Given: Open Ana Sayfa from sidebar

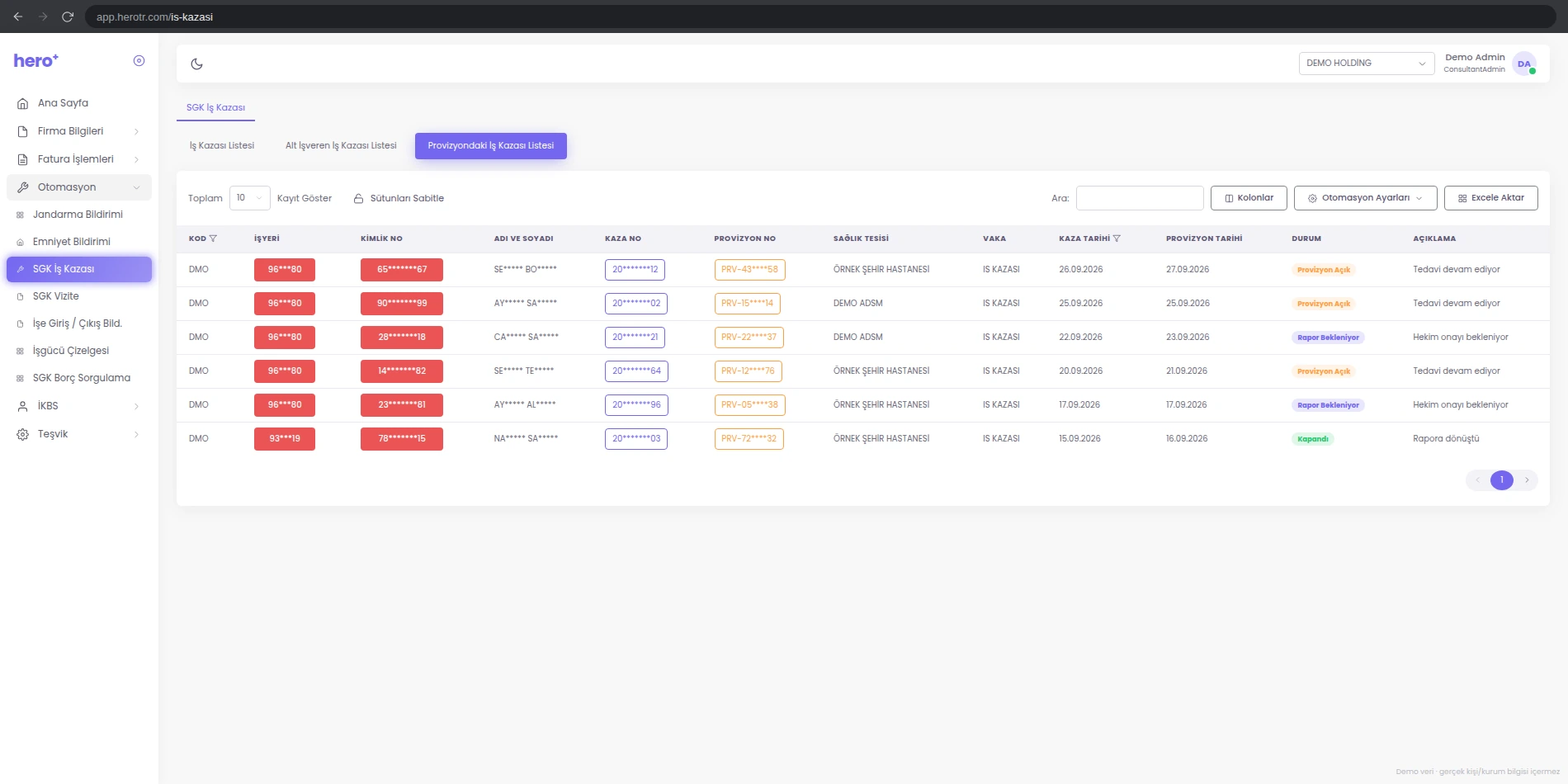Looking at the screenshot, I should click(79, 103).
